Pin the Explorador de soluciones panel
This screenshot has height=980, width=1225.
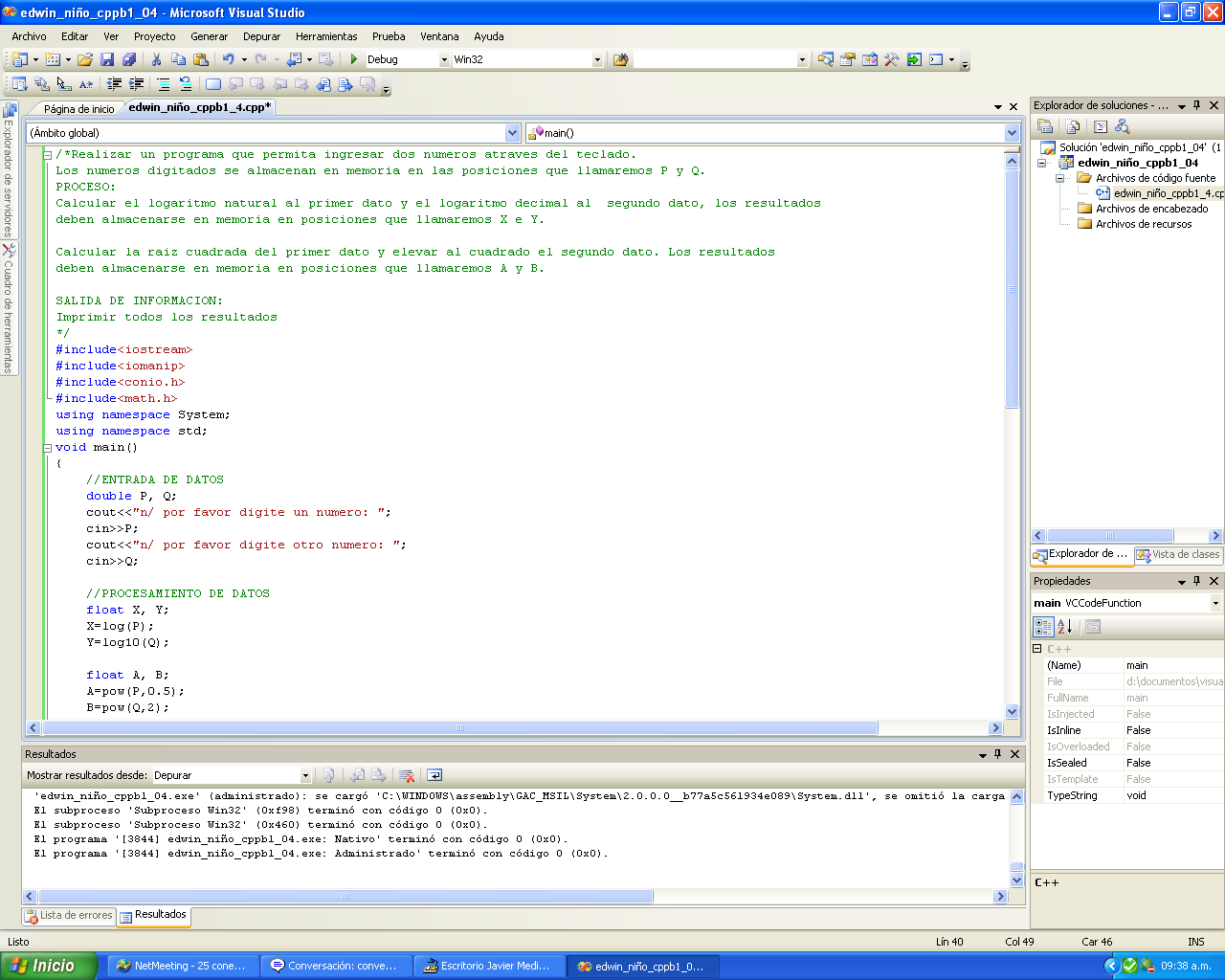(x=1198, y=105)
